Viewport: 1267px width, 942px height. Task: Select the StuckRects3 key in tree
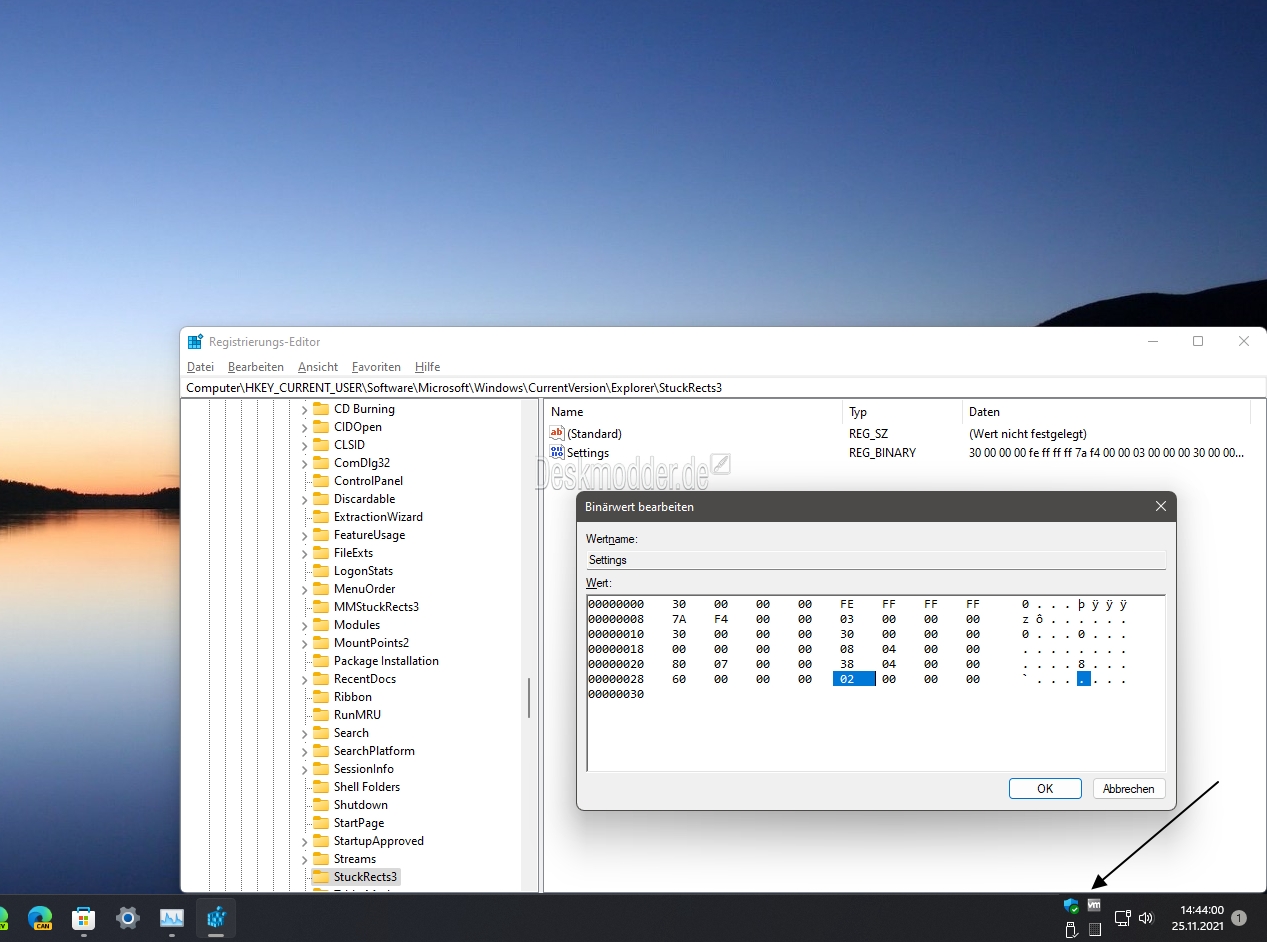(365, 877)
